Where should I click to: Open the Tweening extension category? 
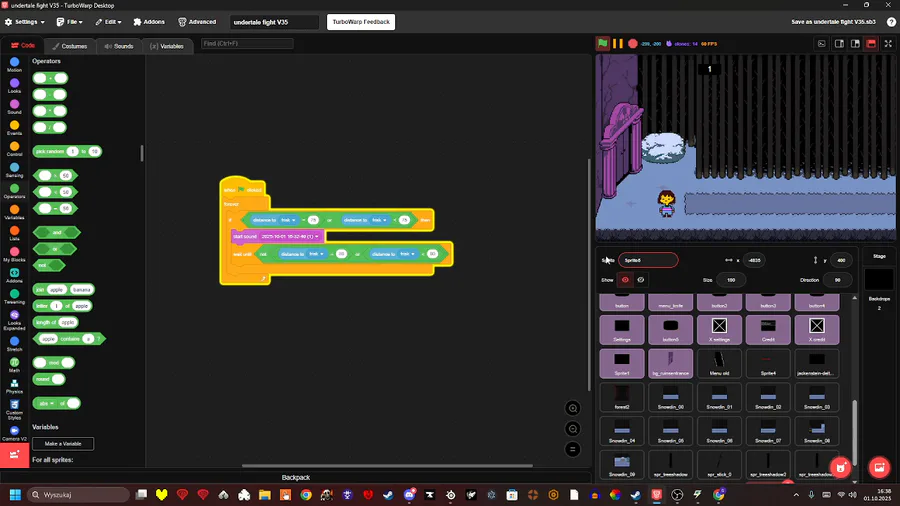coord(14,297)
